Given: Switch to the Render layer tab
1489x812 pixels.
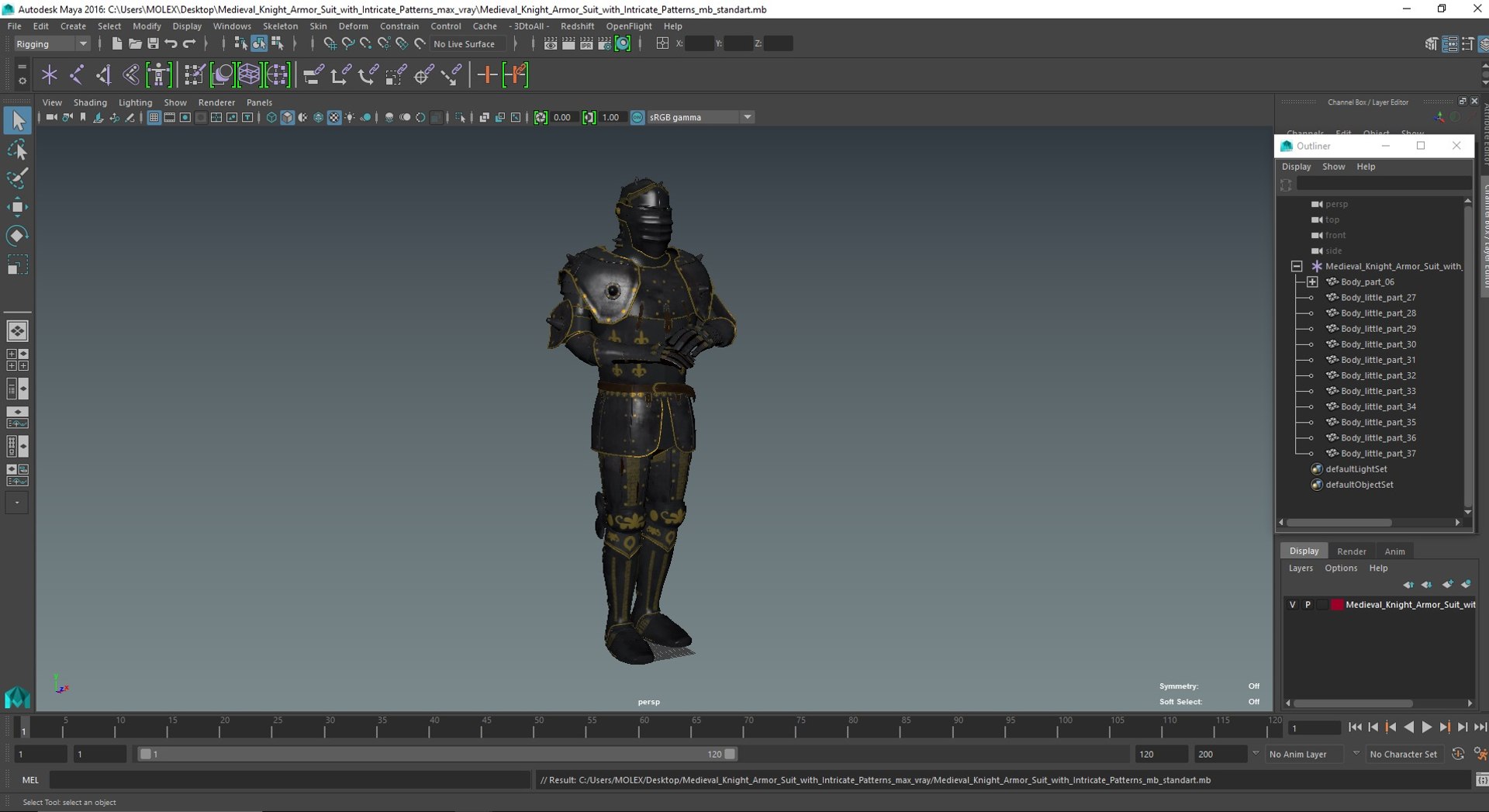Looking at the screenshot, I should [x=1351, y=551].
